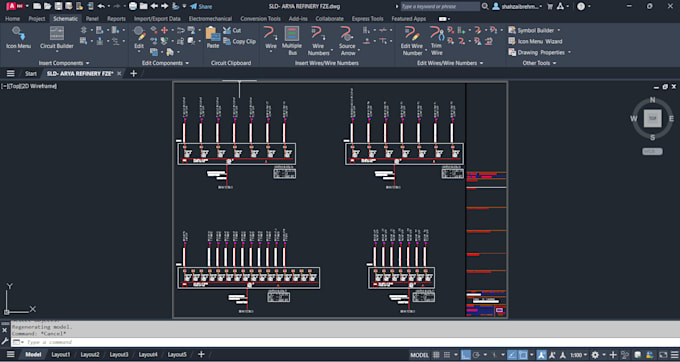Expand Edit Components panel
The width and height of the screenshot is (680, 362).
[165, 63]
